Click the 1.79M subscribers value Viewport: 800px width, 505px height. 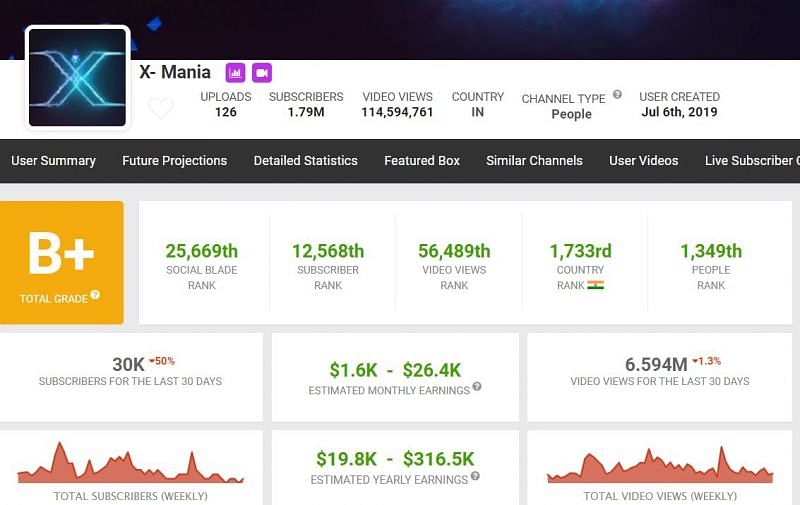306,112
